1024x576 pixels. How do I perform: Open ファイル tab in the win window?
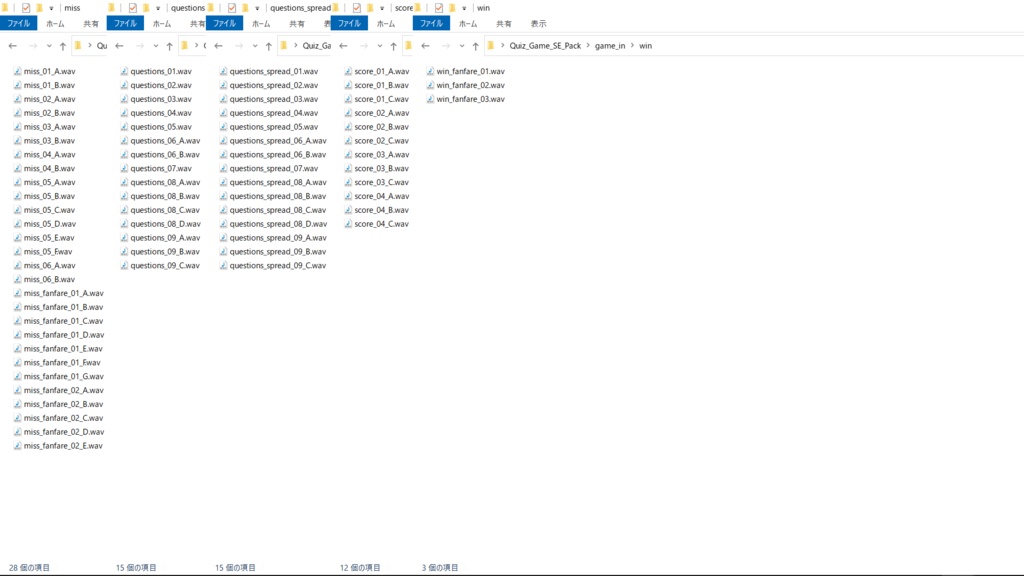point(431,24)
